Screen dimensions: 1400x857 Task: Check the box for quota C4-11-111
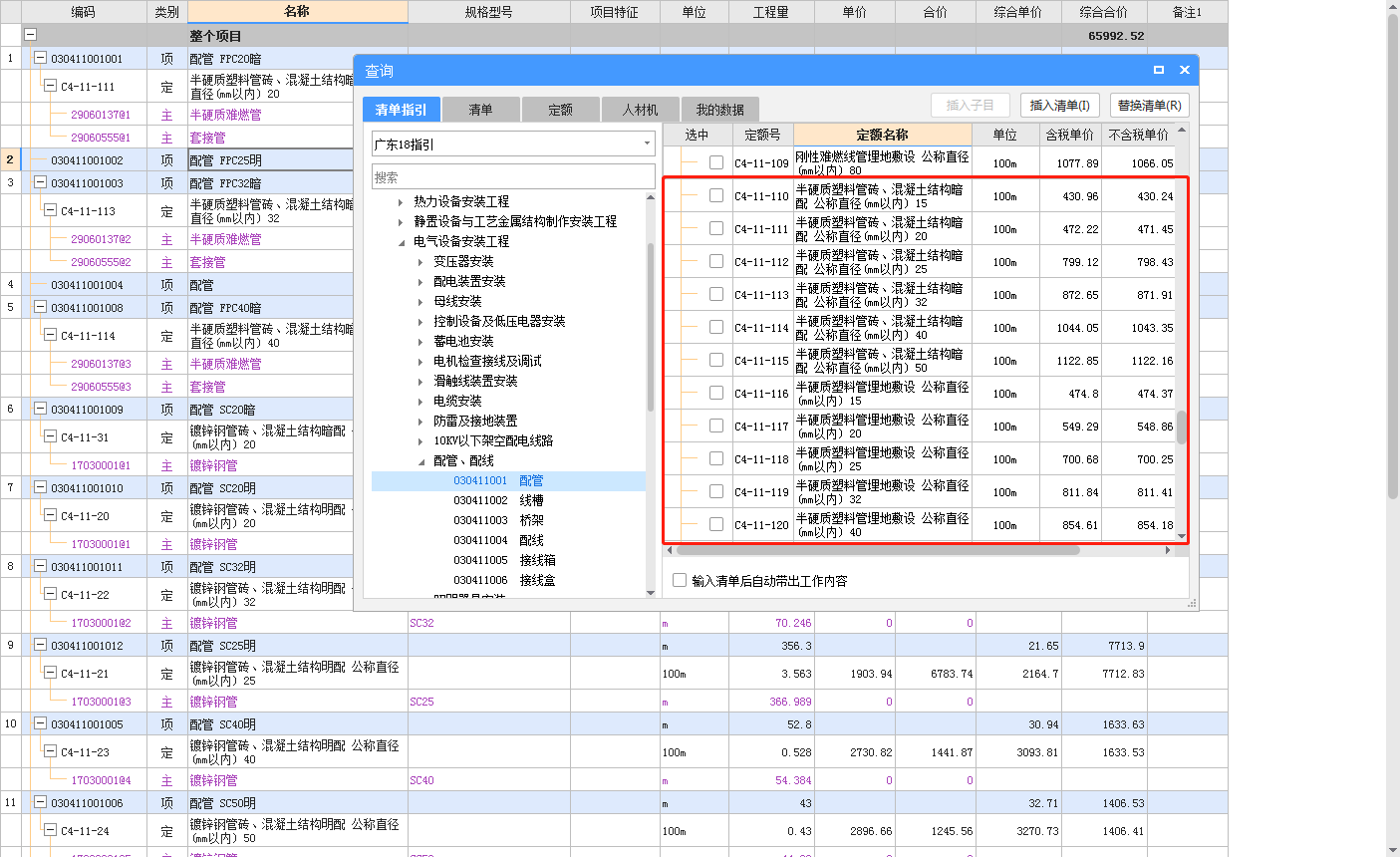[716, 228]
